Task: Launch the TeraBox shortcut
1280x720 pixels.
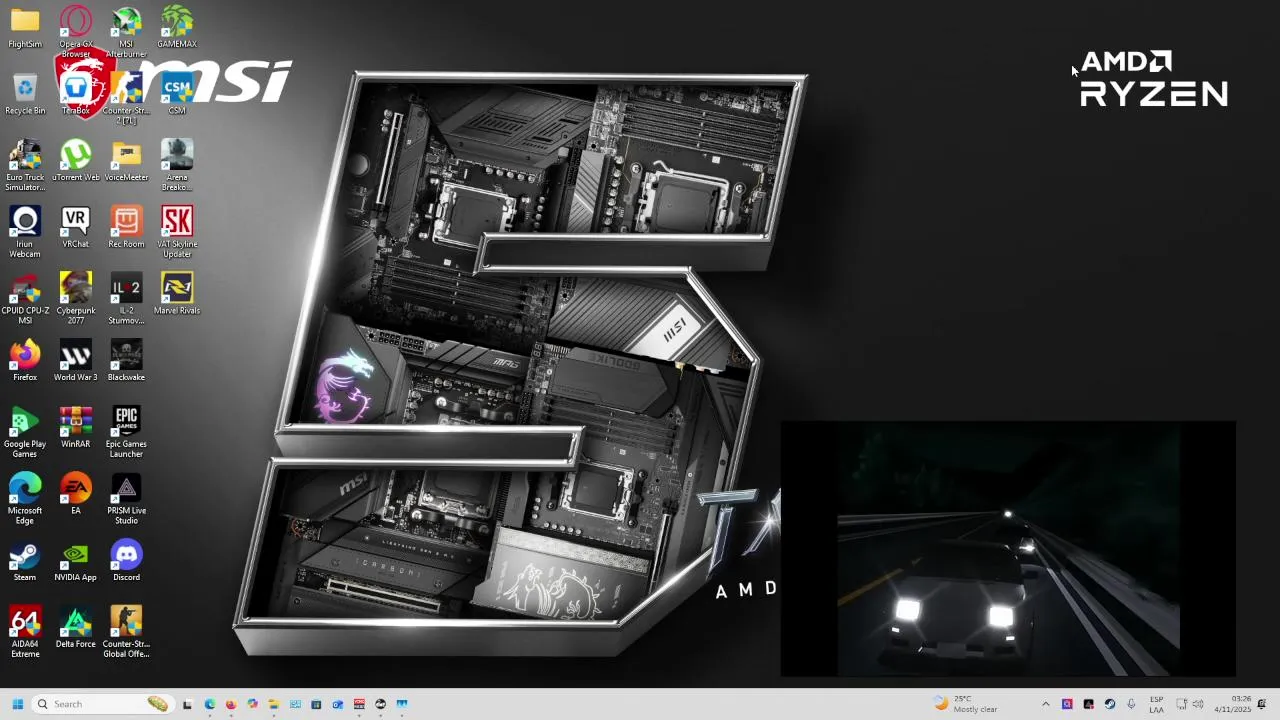Action: coord(76,95)
